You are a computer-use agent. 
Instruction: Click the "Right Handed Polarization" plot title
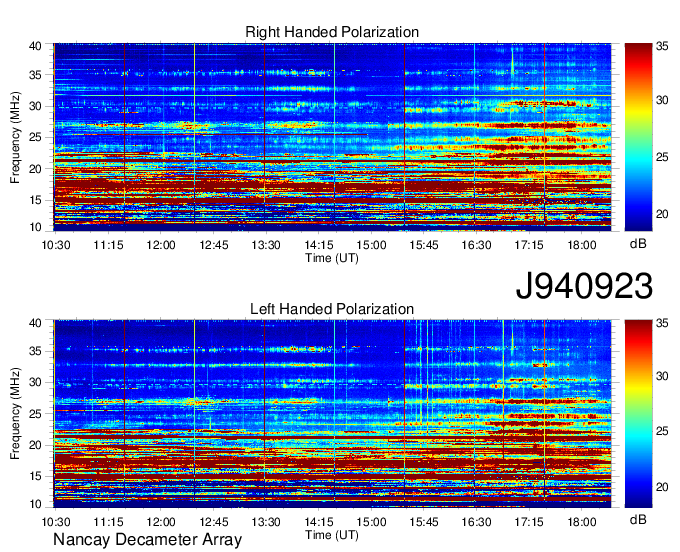click(x=332, y=32)
